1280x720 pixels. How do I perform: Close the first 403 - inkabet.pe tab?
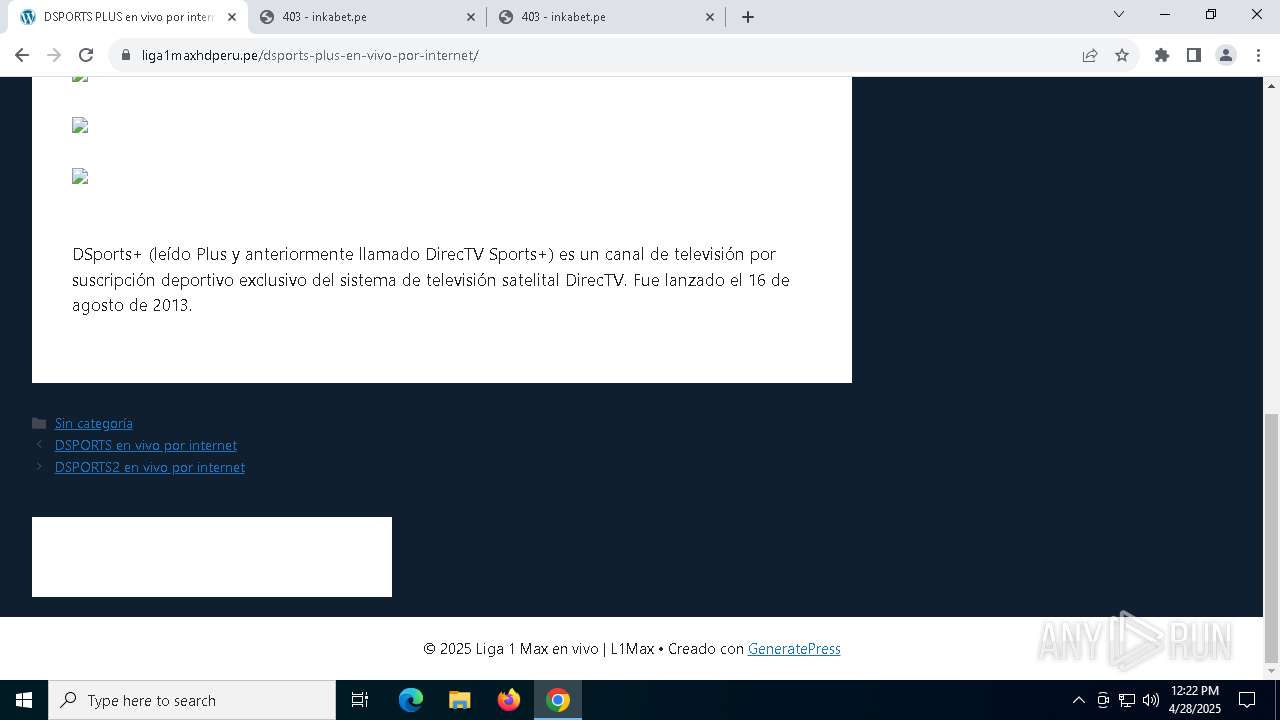[x=471, y=17]
